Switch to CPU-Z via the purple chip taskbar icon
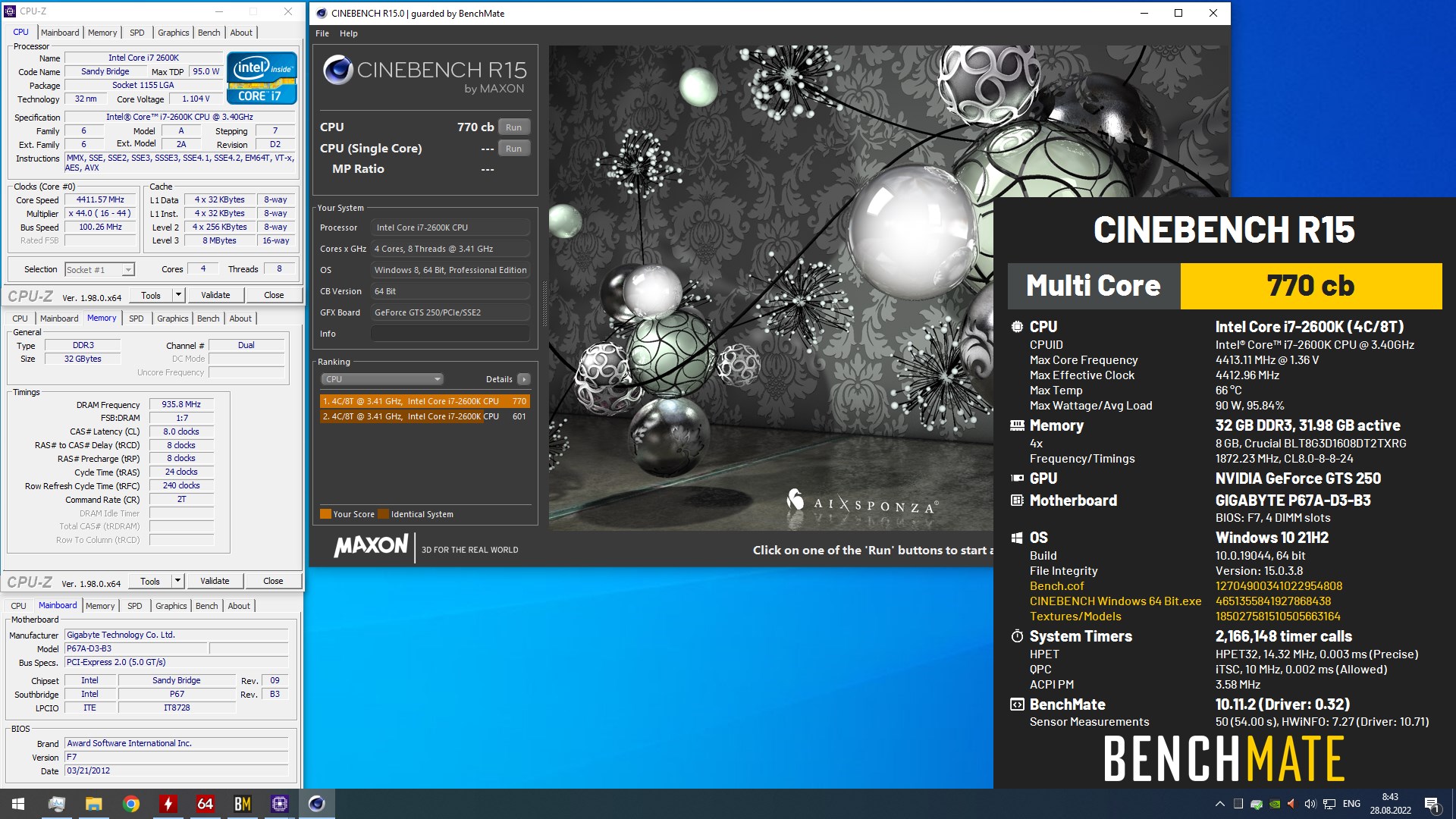The height and width of the screenshot is (819, 1456). (x=279, y=804)
